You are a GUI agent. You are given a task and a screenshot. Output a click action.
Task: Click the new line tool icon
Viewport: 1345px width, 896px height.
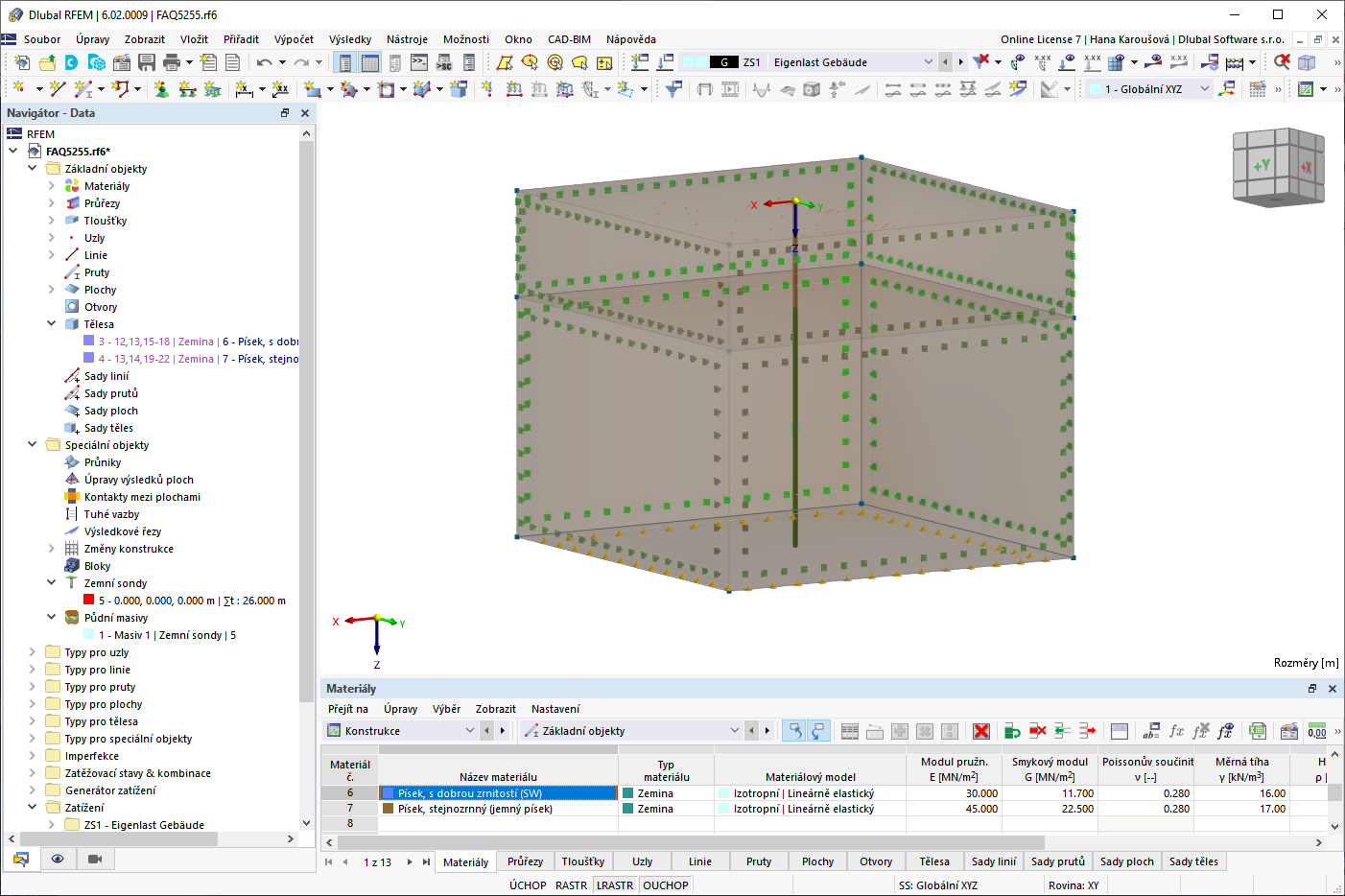click(58, 89)
